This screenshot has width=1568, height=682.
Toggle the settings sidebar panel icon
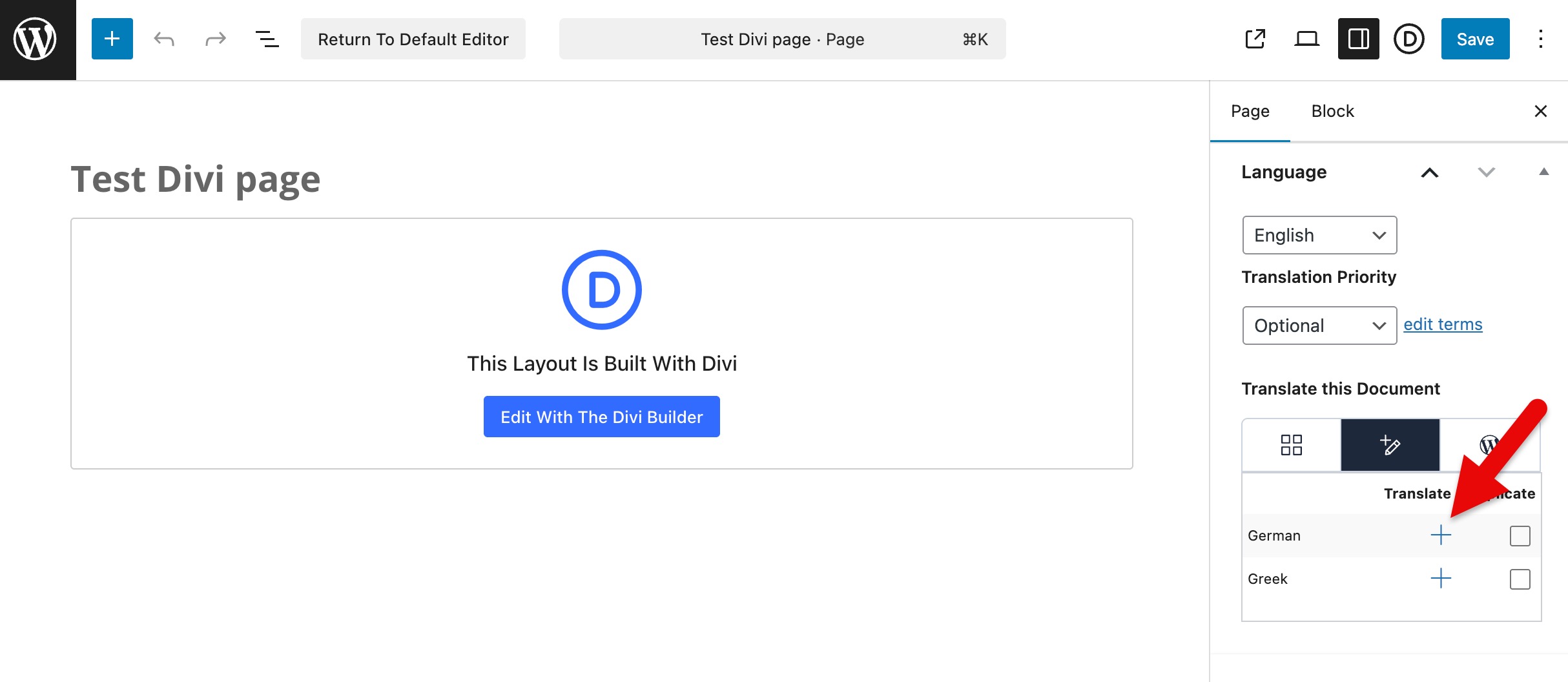coord(1358,39)
